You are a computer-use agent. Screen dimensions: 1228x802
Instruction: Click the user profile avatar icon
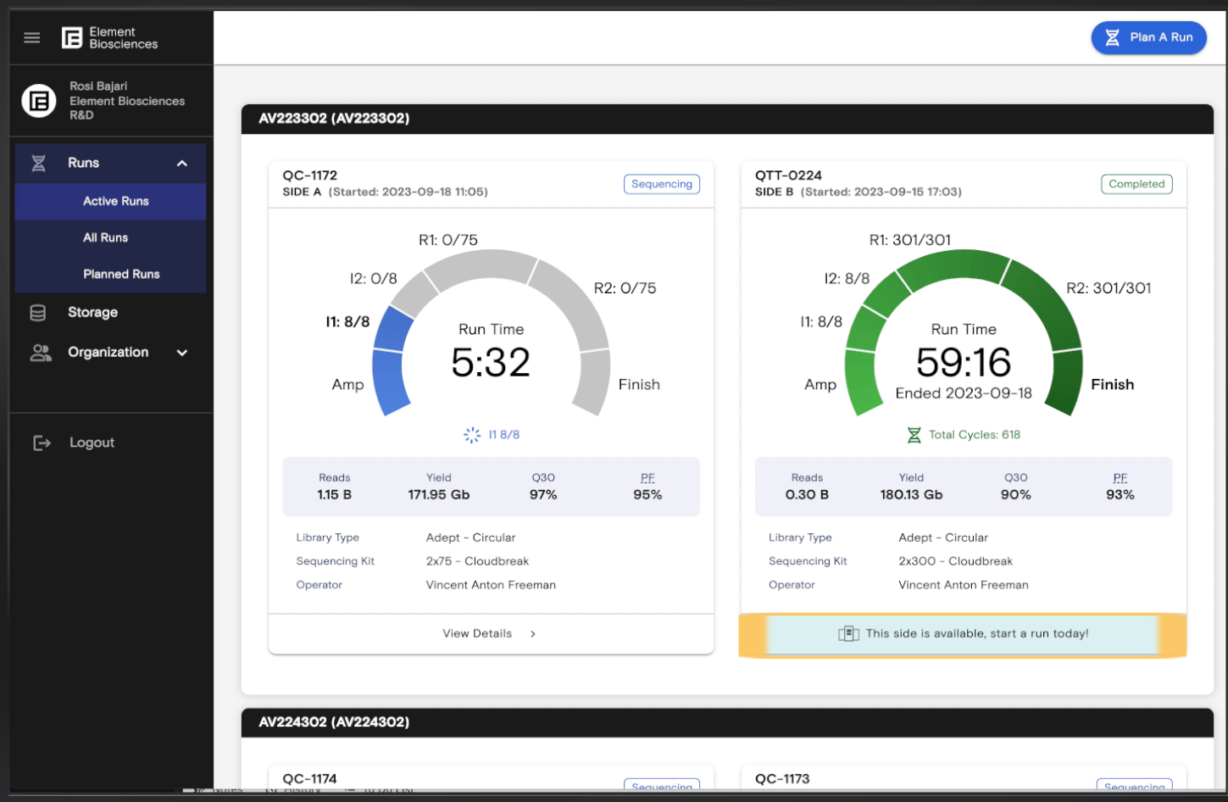pyautogui.click(x=39, y=101)
